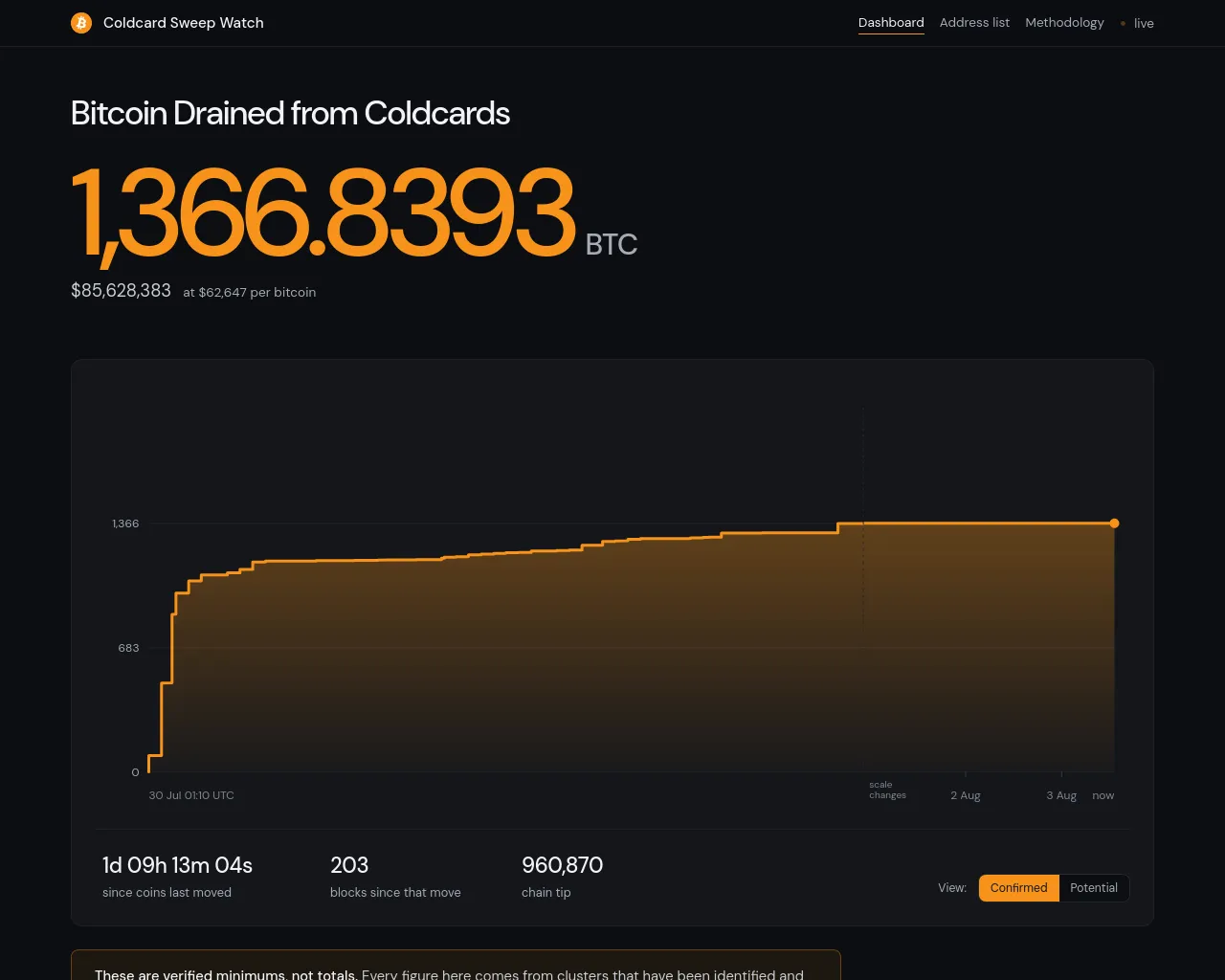Click the '30 Jul 01:10 UTC' axis label
This screenshot has height=980, width=1225.
coord(191,795)
